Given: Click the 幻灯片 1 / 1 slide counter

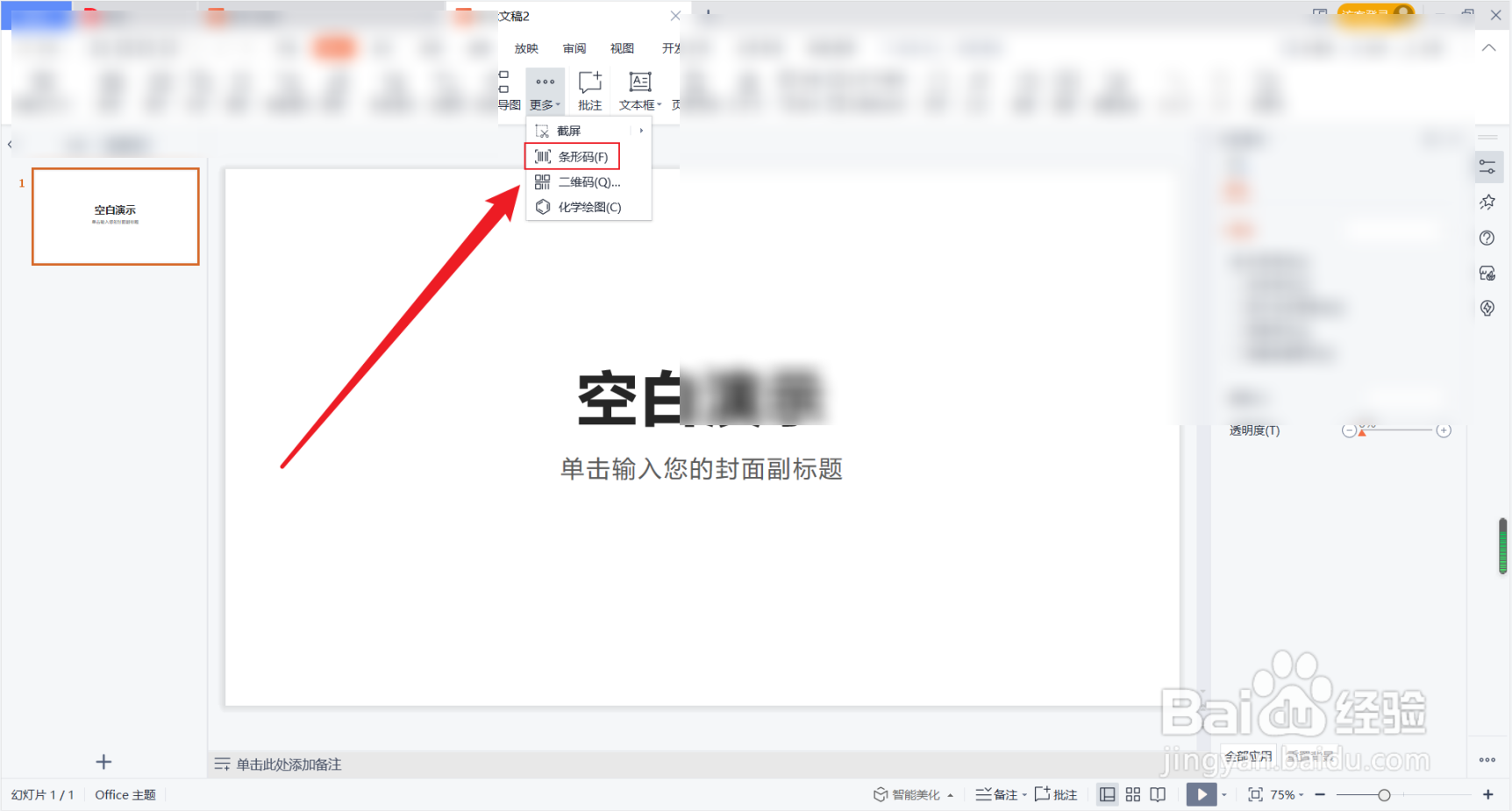Looking at the screenshot, I should coord(42,794).
